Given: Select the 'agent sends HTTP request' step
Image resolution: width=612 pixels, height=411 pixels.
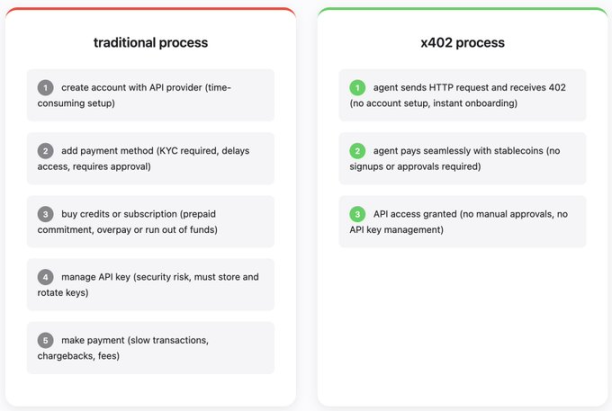Looking at the screenshot, I should (x=468, y=88).
